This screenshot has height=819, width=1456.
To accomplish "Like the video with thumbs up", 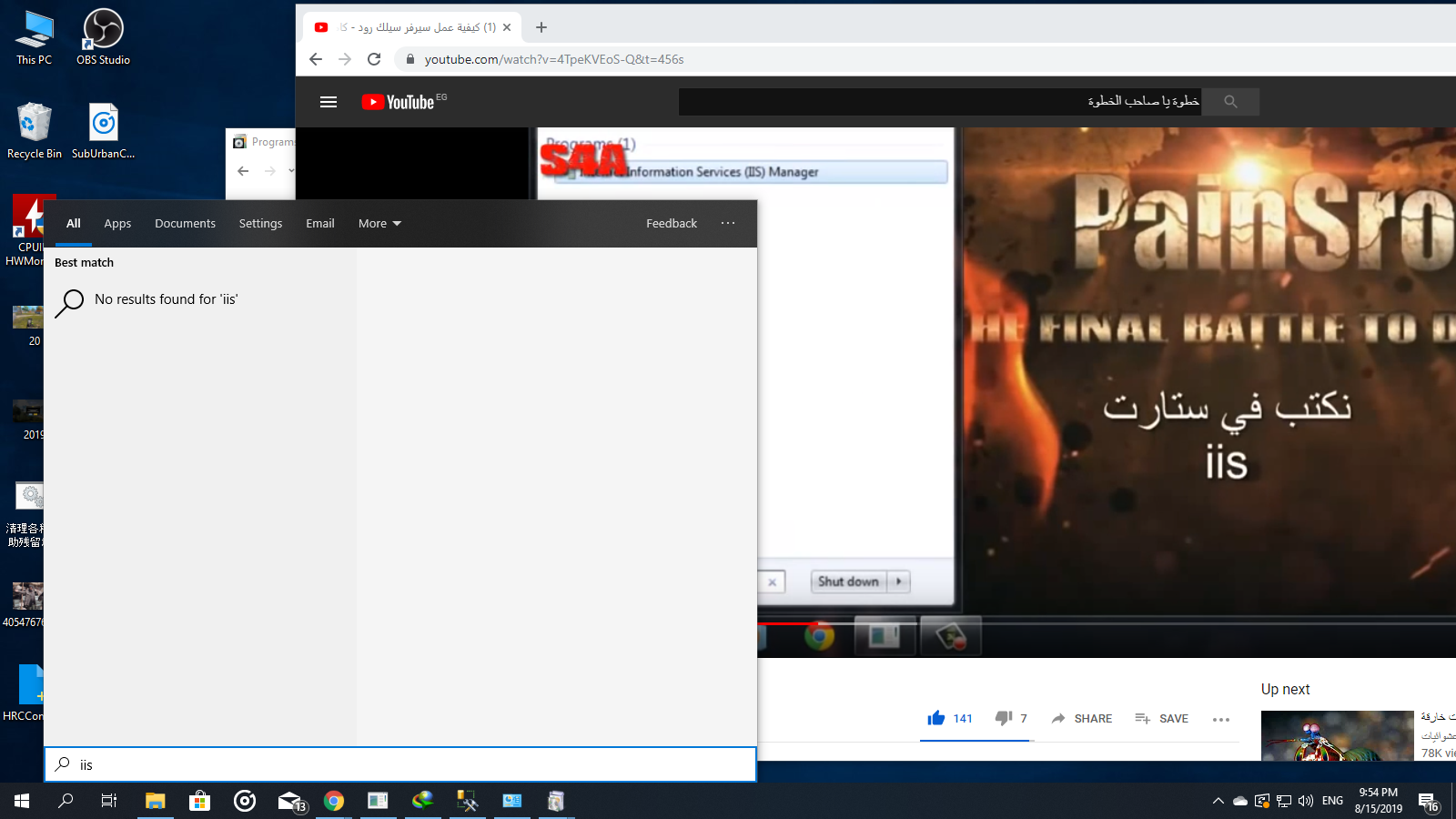I will click(950, 718).
